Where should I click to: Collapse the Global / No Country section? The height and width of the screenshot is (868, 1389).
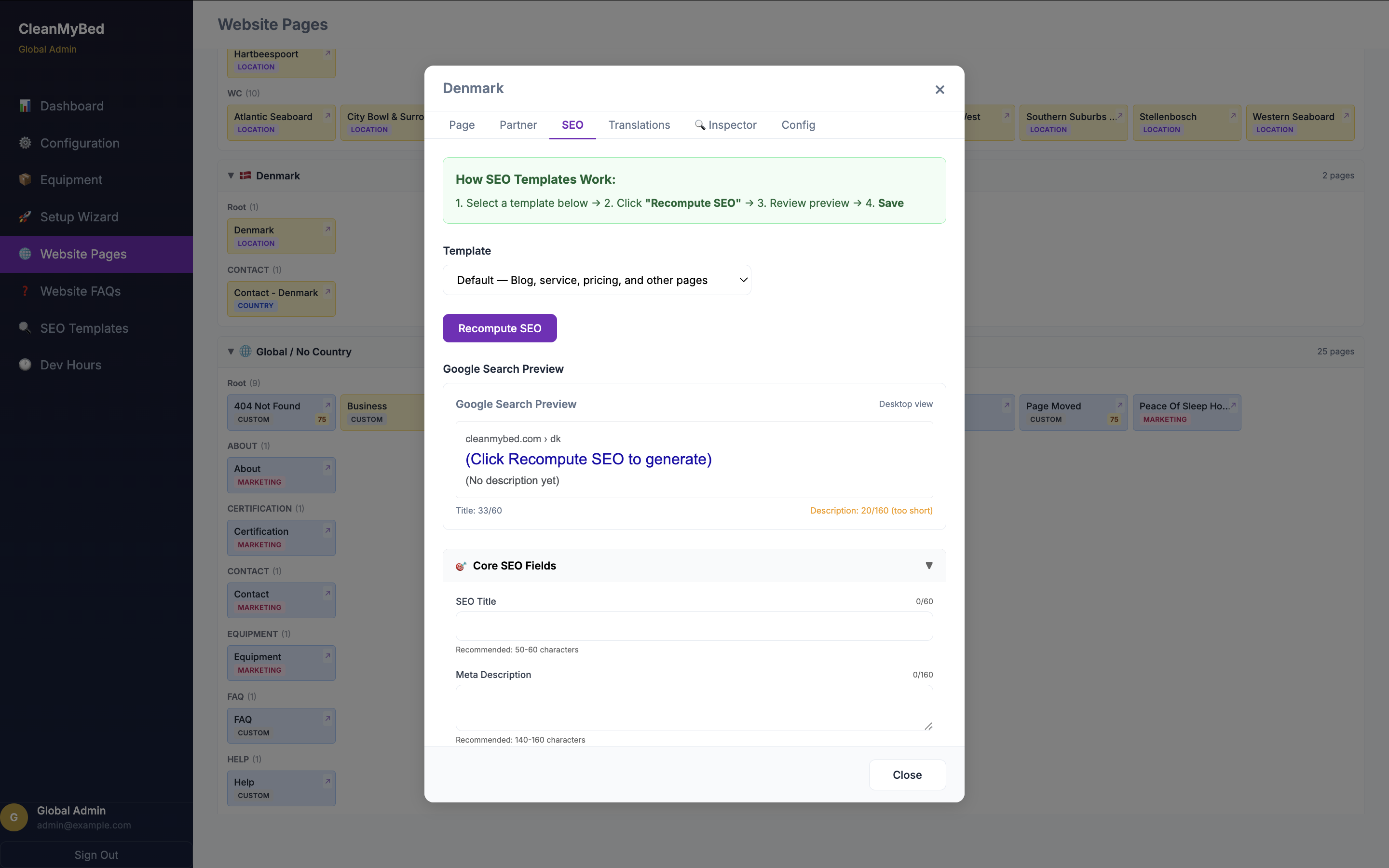230,352
